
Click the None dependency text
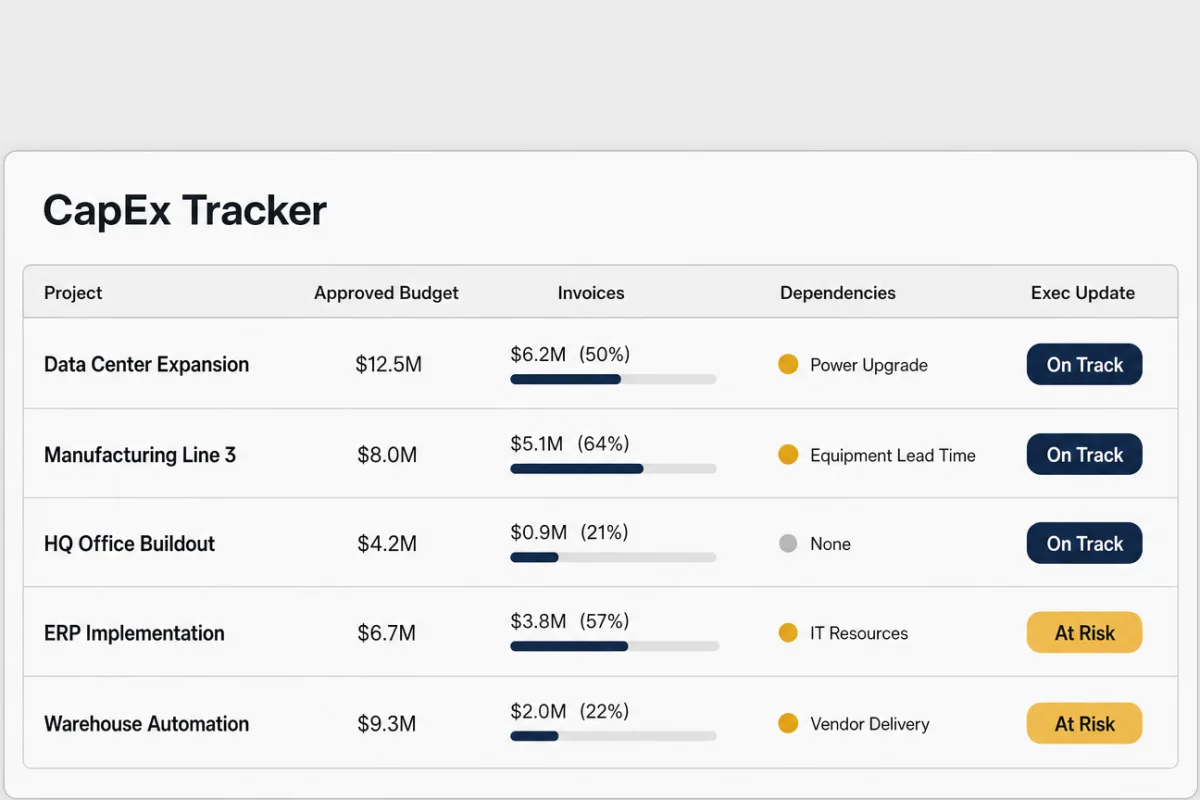[831, 544]
